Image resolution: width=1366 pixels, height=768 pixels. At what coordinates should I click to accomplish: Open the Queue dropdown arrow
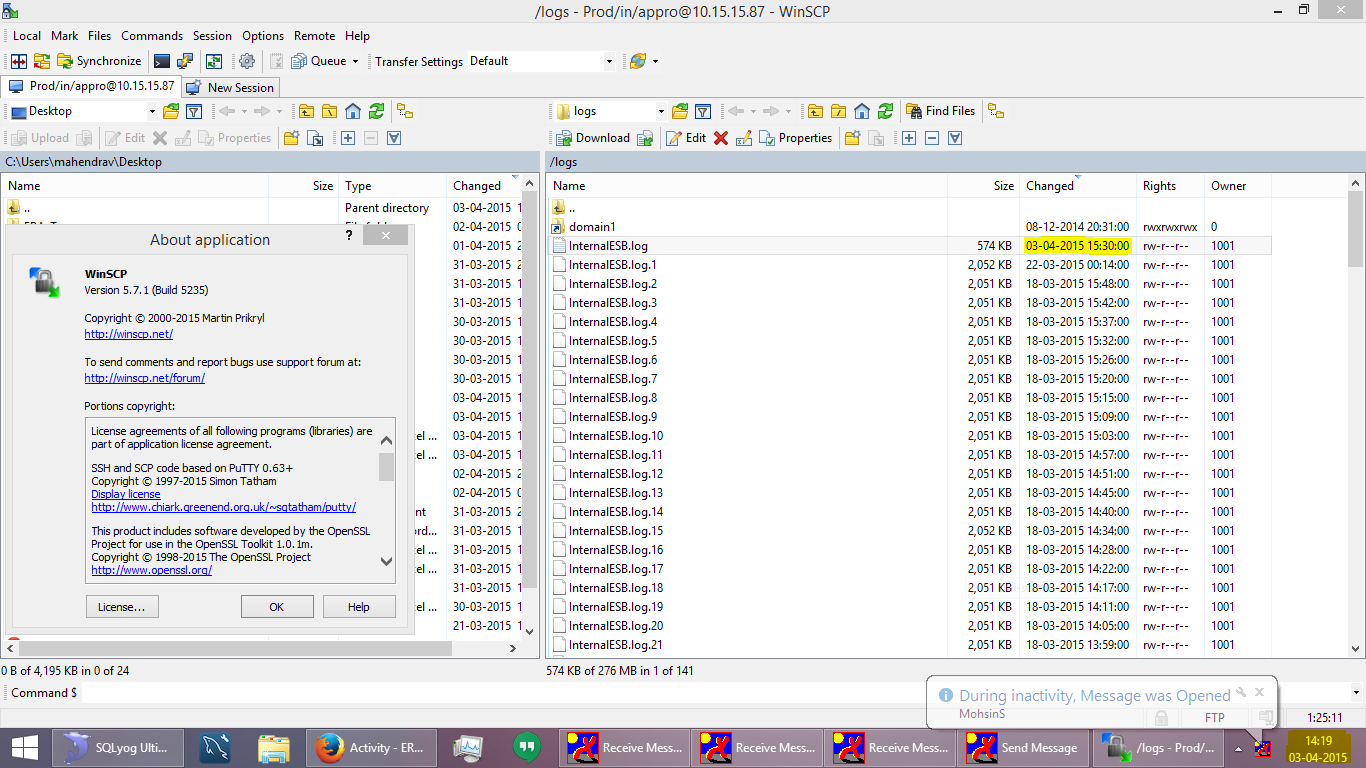(x=355, y=61)
